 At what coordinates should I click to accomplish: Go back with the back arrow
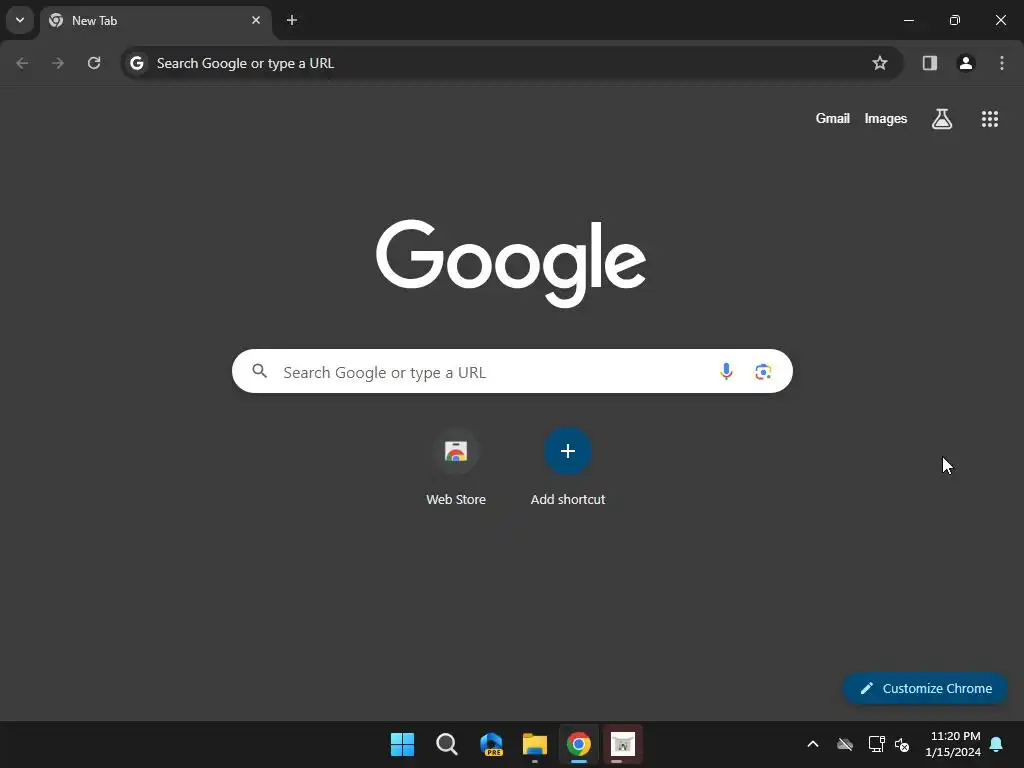(22, 63)
